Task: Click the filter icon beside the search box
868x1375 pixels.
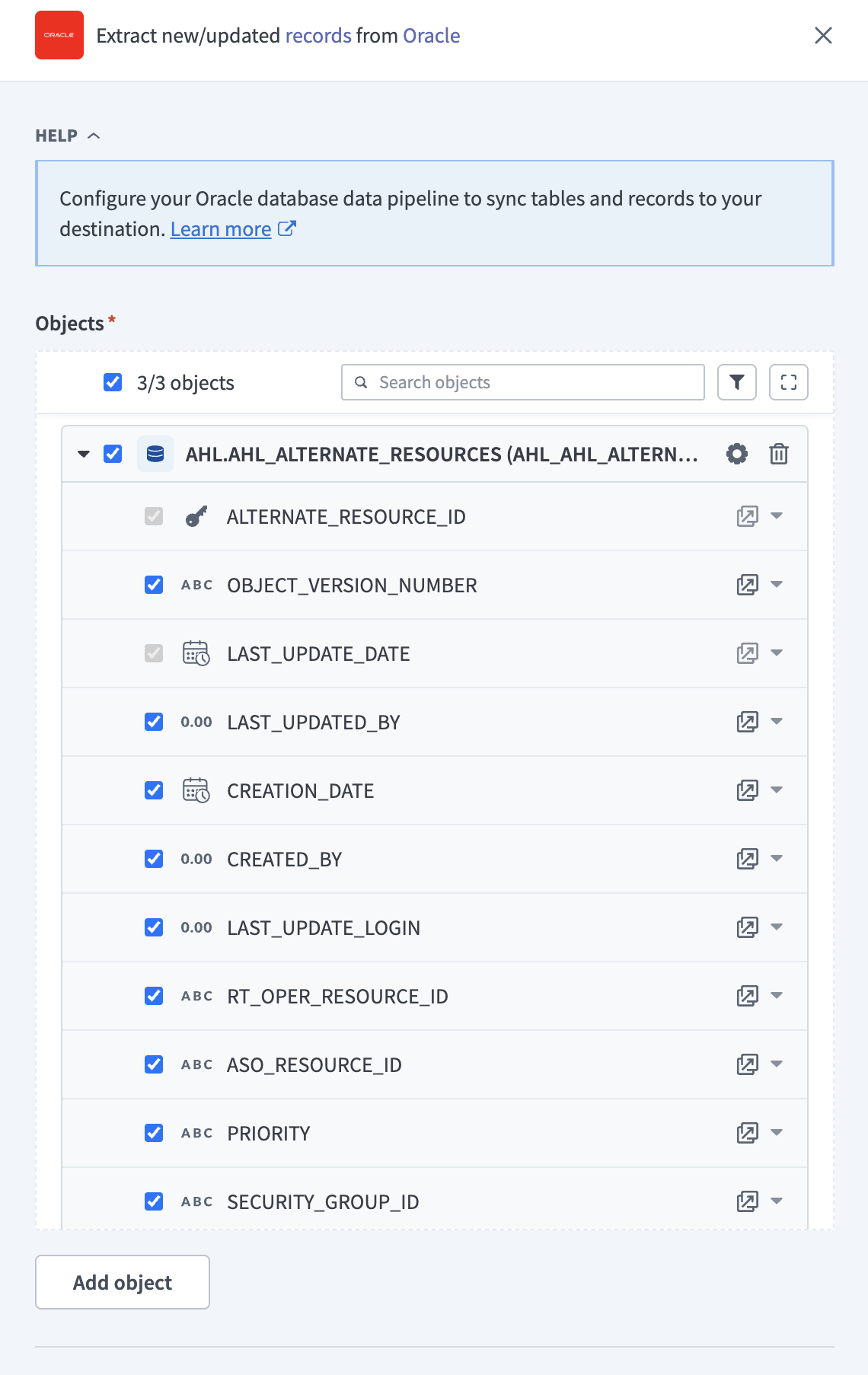Action: (x=736, y=382)
